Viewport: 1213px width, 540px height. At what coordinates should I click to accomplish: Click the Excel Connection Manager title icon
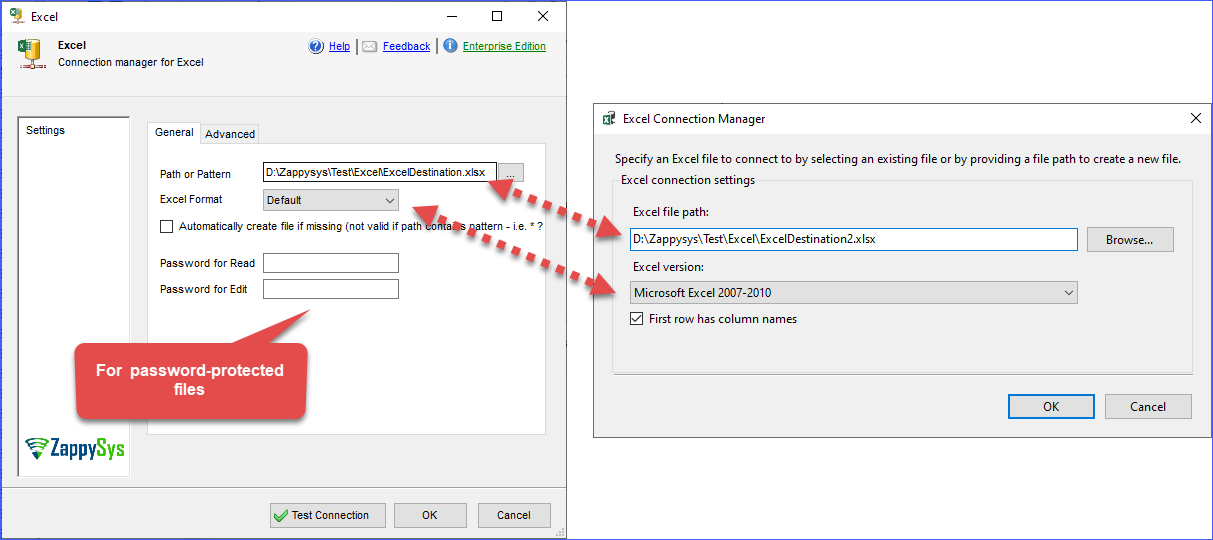click(608, 119)
